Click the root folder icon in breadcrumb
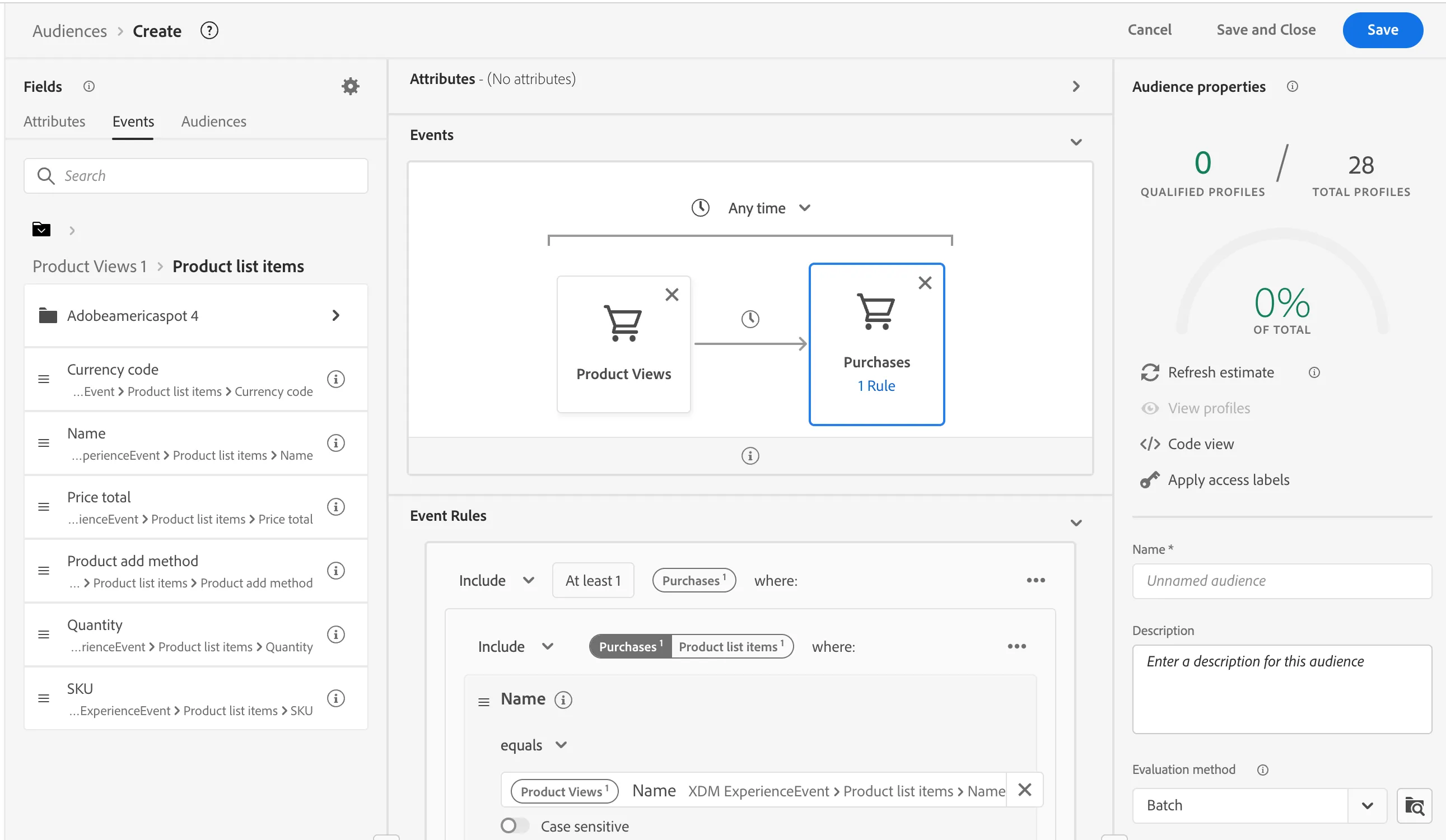 coord(41,230)
